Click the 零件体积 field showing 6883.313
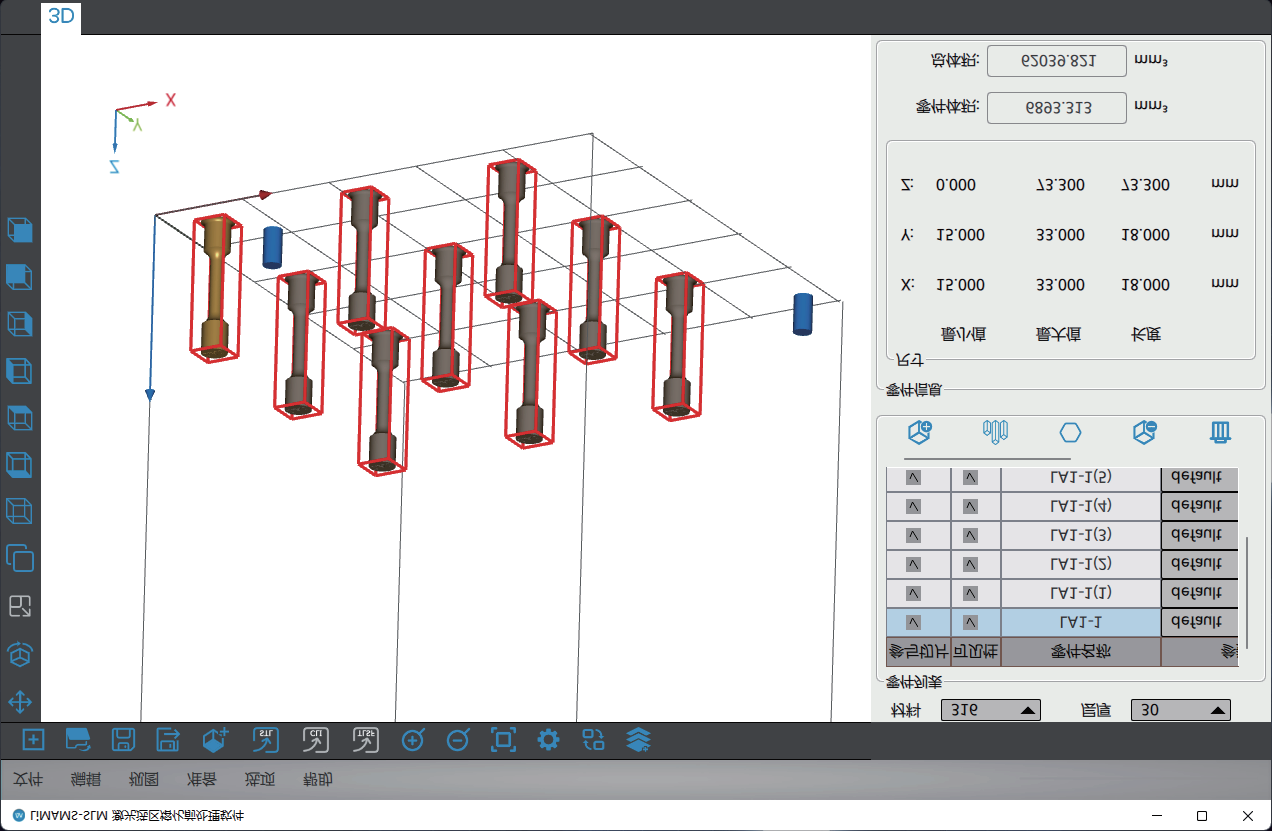Screen dimensions: 1272x831 pos(1057,108)
